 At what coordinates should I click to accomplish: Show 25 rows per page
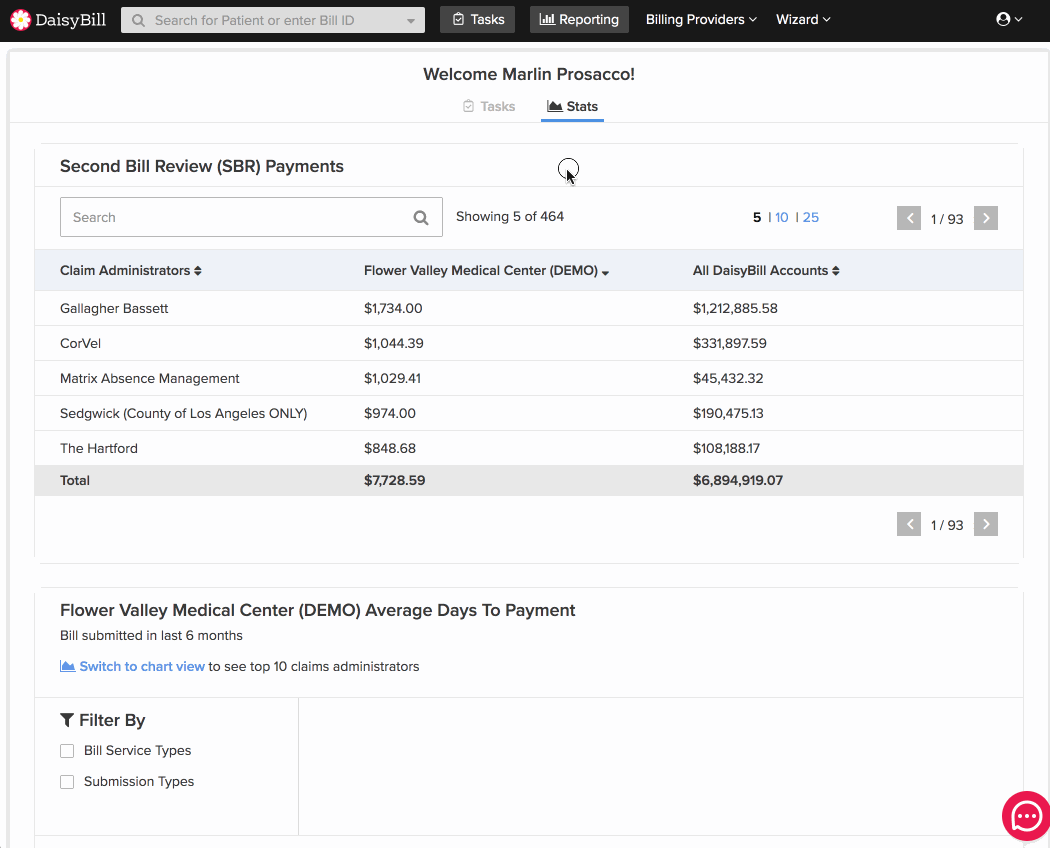(810, 217)
